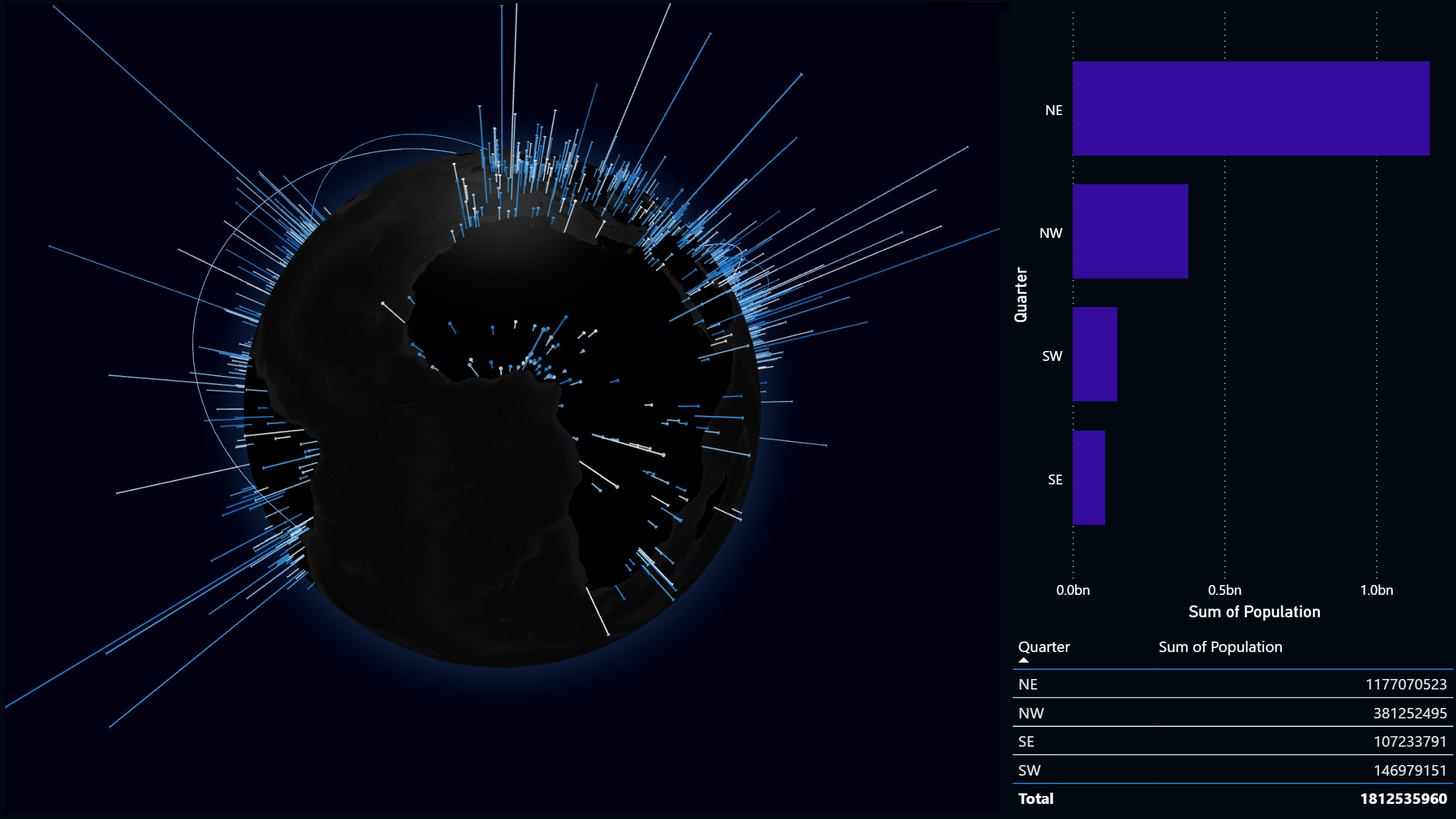Click the vertical Quarter axis title
The width and height of the screenshot is (1456, 819).
(1020, 294)
